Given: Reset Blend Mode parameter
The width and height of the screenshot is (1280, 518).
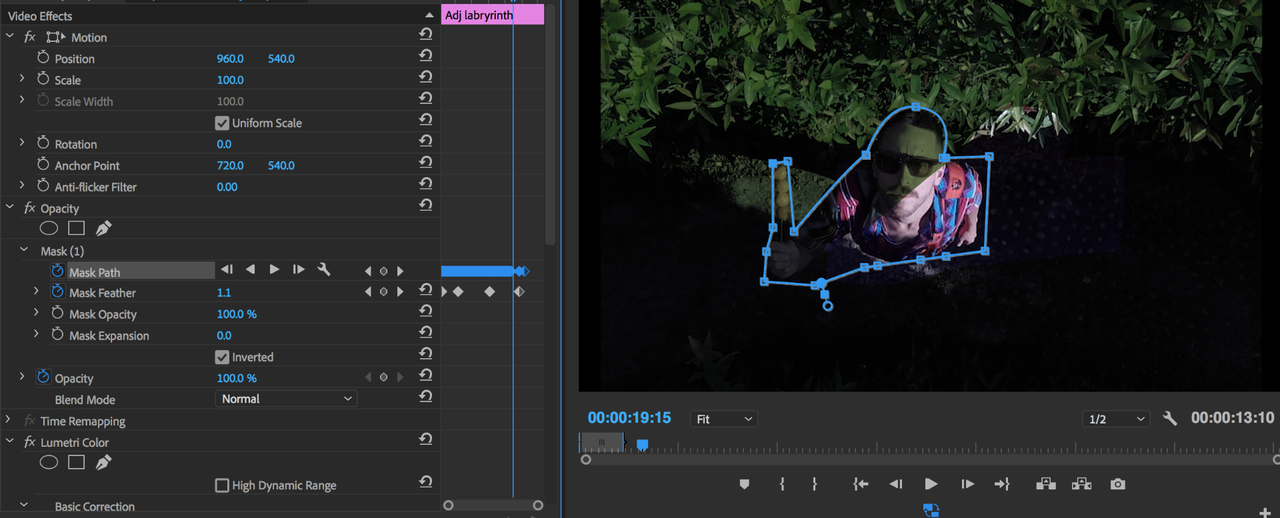Looking at the screenshot, I should click(426, 398).
